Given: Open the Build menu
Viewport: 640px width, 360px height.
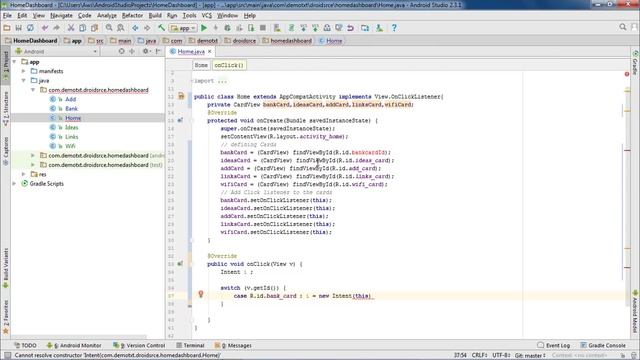Looking at the screenshot, I should [x=155, y=16].
